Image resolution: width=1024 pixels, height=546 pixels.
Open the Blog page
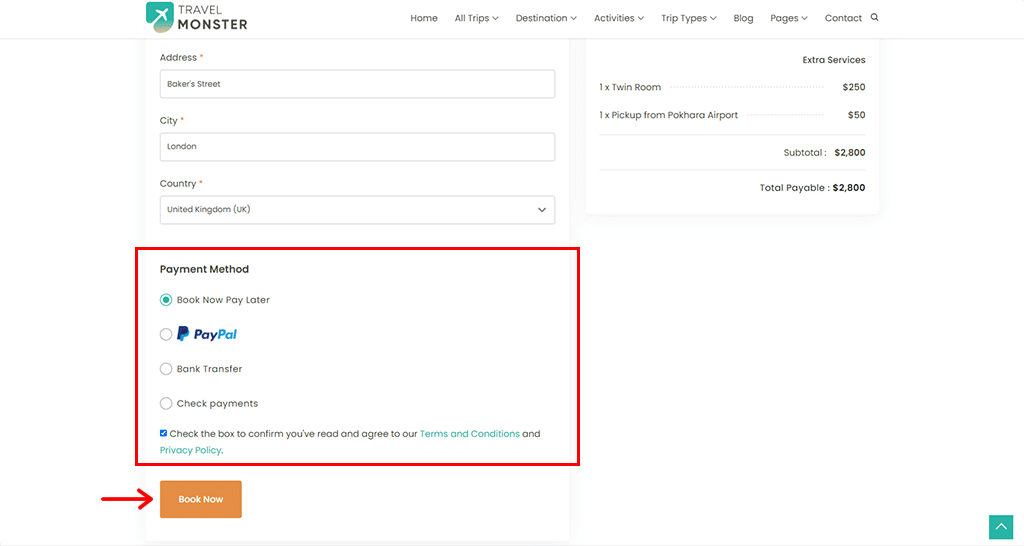point(743,18)
